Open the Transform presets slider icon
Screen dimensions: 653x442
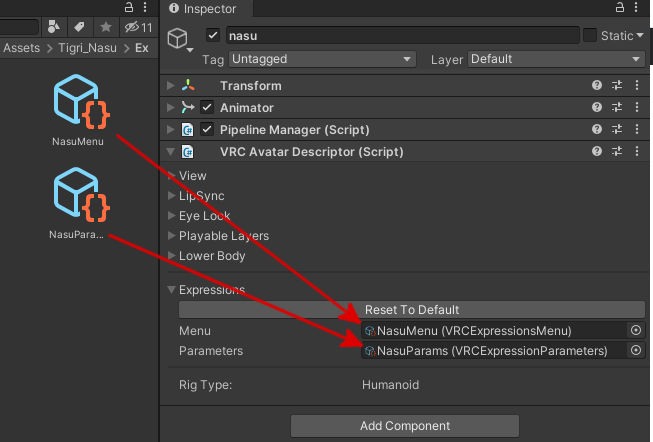(x=617, y=85)
